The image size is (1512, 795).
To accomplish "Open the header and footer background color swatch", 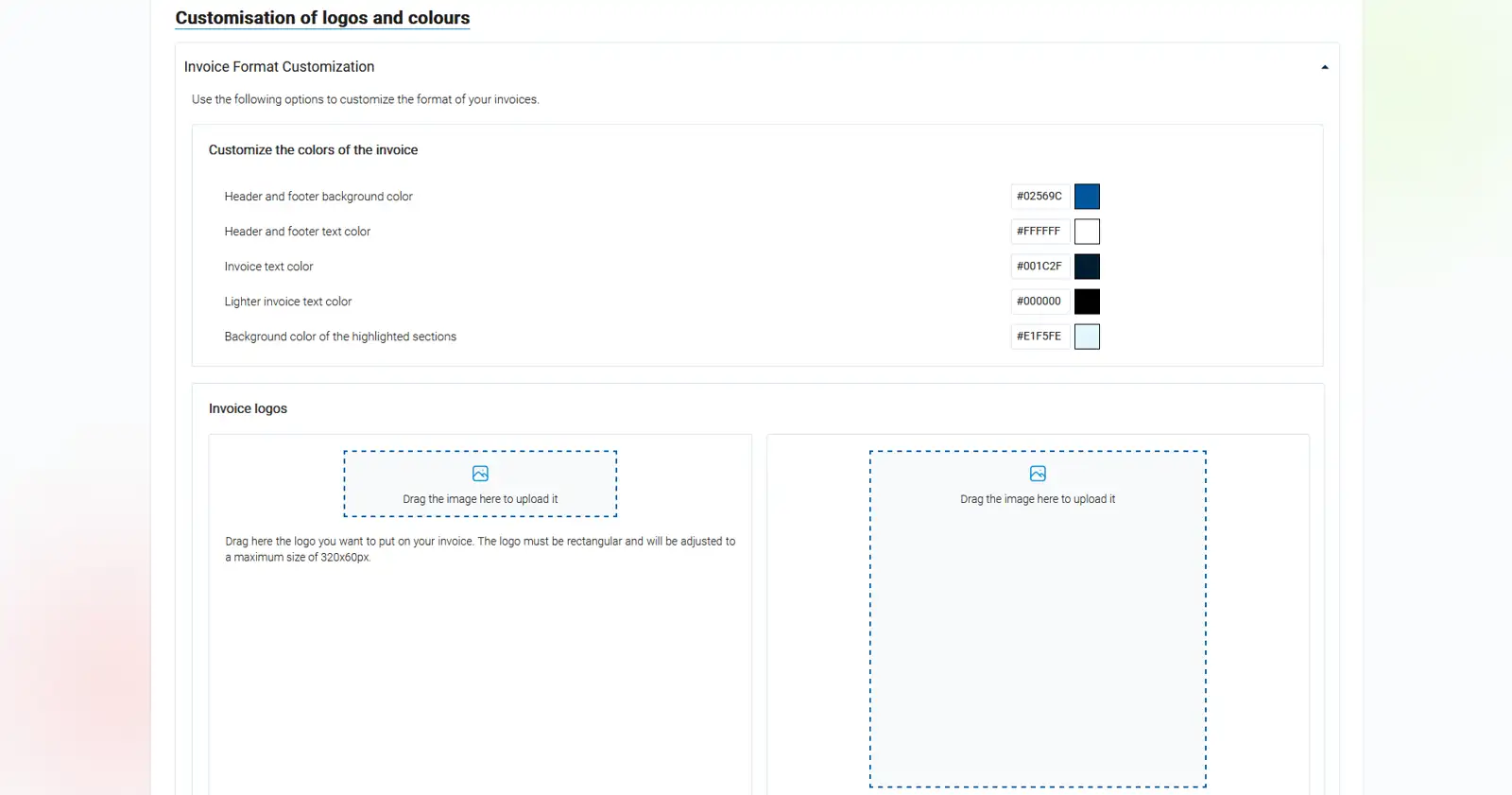I will (1087, 197).
